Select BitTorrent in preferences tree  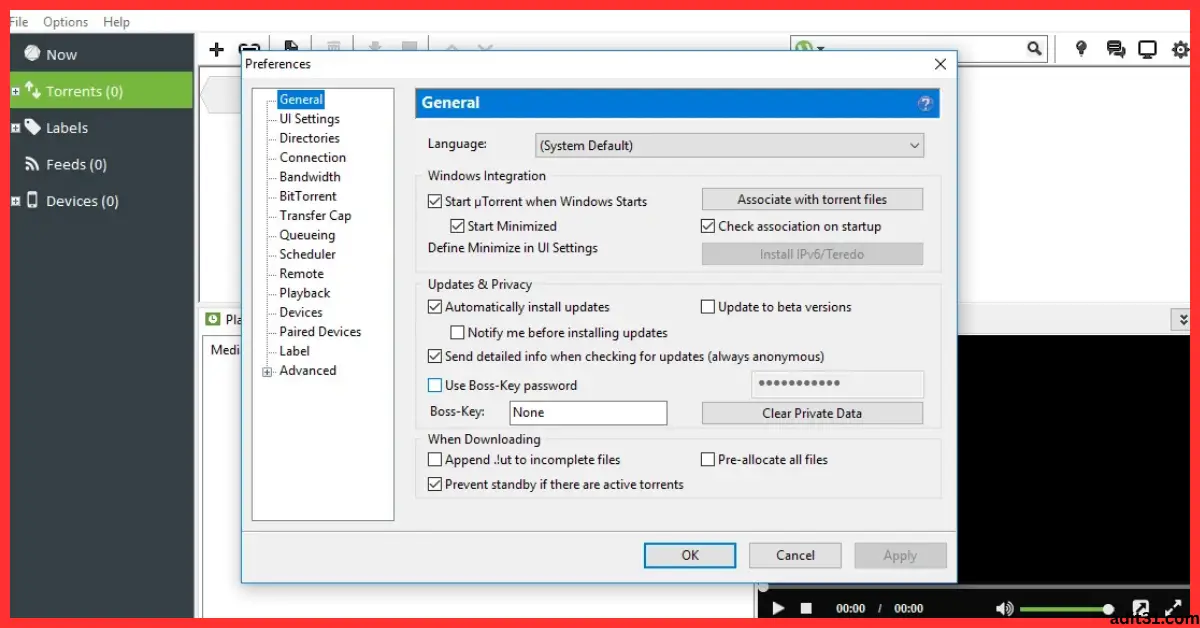pos(308,196)
